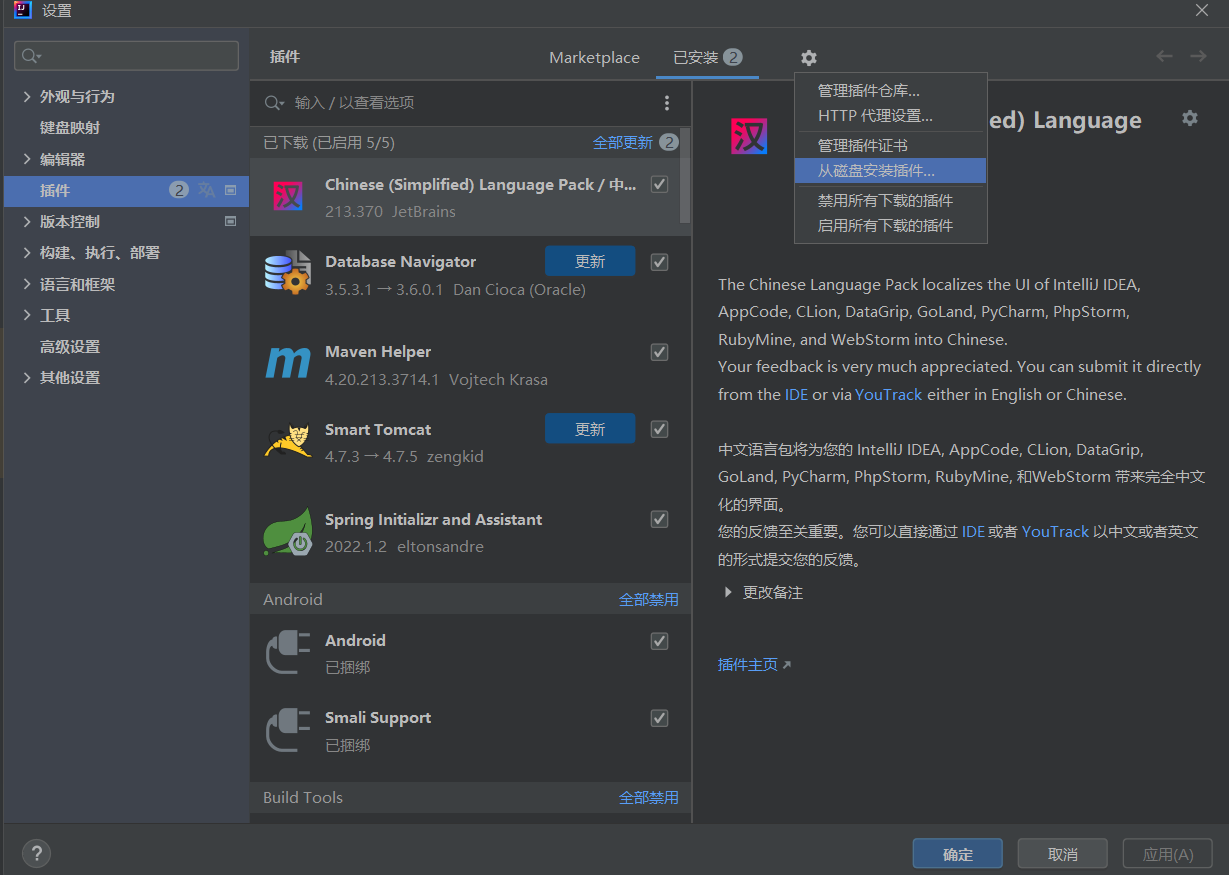Screen dimensions: 1229x875
Task: Select 禁用所有下载的插件 menu item
Action: point(891,201)
